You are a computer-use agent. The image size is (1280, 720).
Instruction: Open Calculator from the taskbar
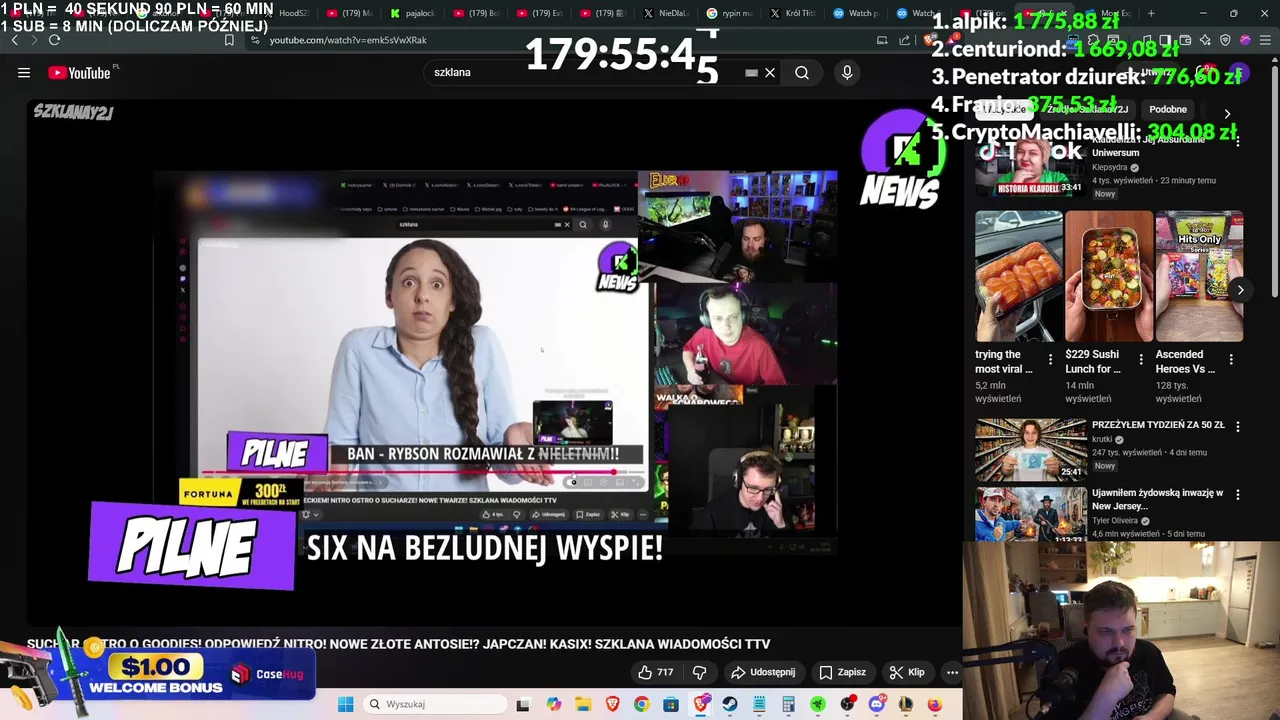tap(789, 704)
